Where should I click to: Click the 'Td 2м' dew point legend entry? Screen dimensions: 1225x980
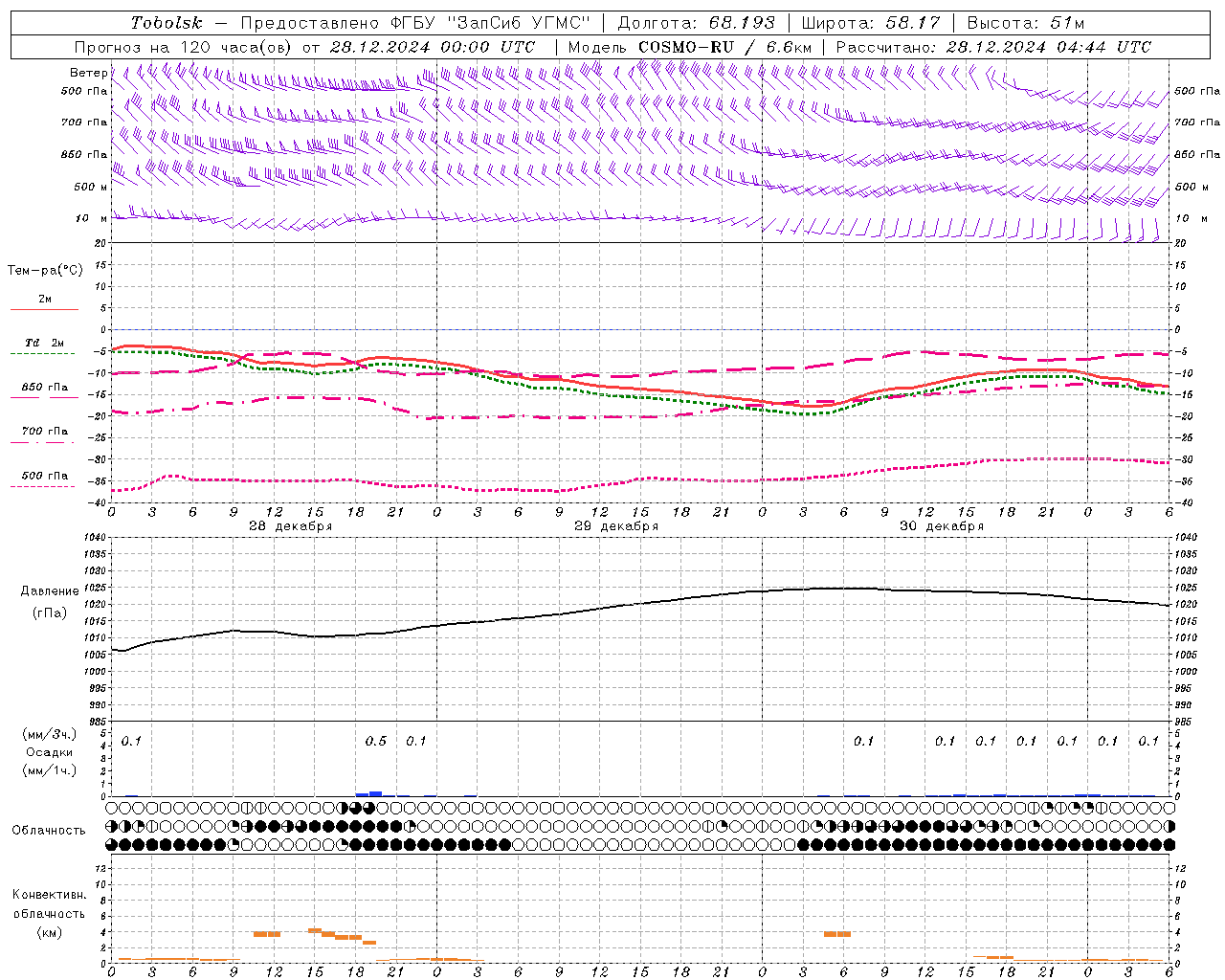click(x=45, y=343)
